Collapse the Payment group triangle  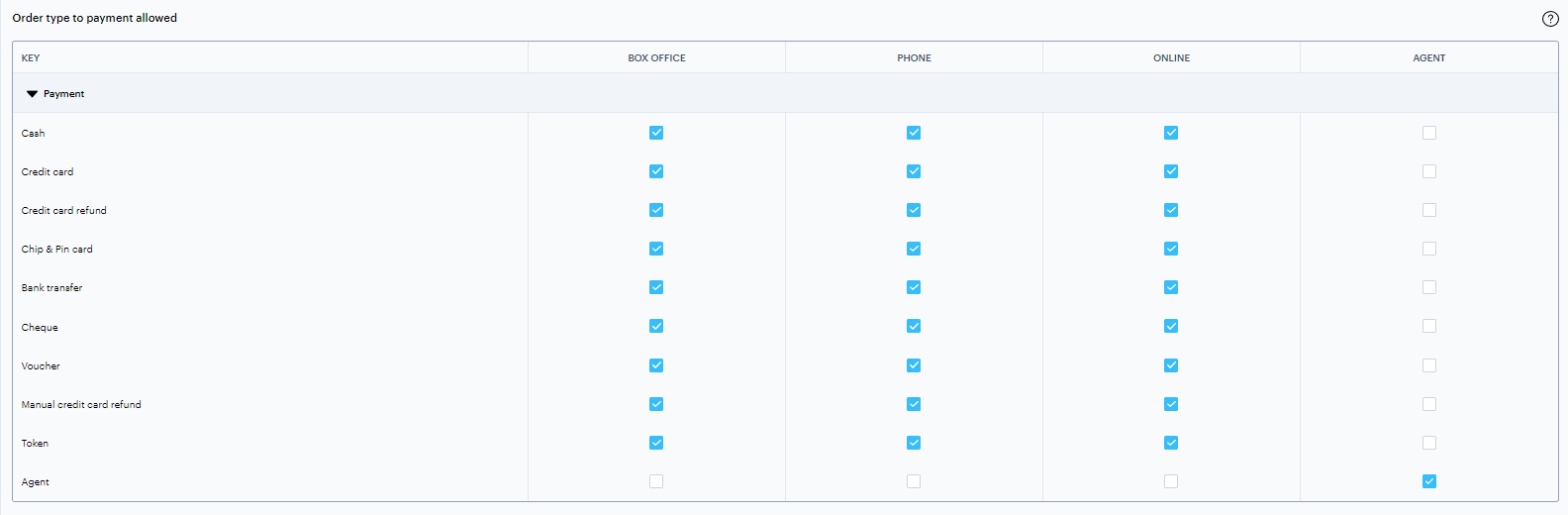tap(32, 94)
